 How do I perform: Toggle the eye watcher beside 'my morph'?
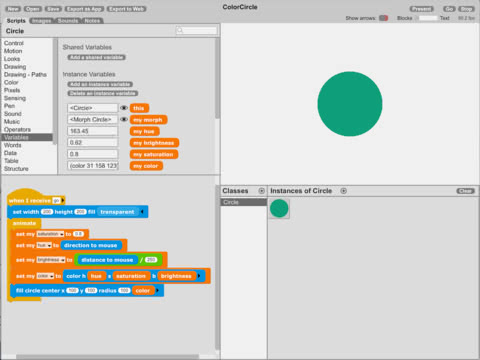[124, 119]
